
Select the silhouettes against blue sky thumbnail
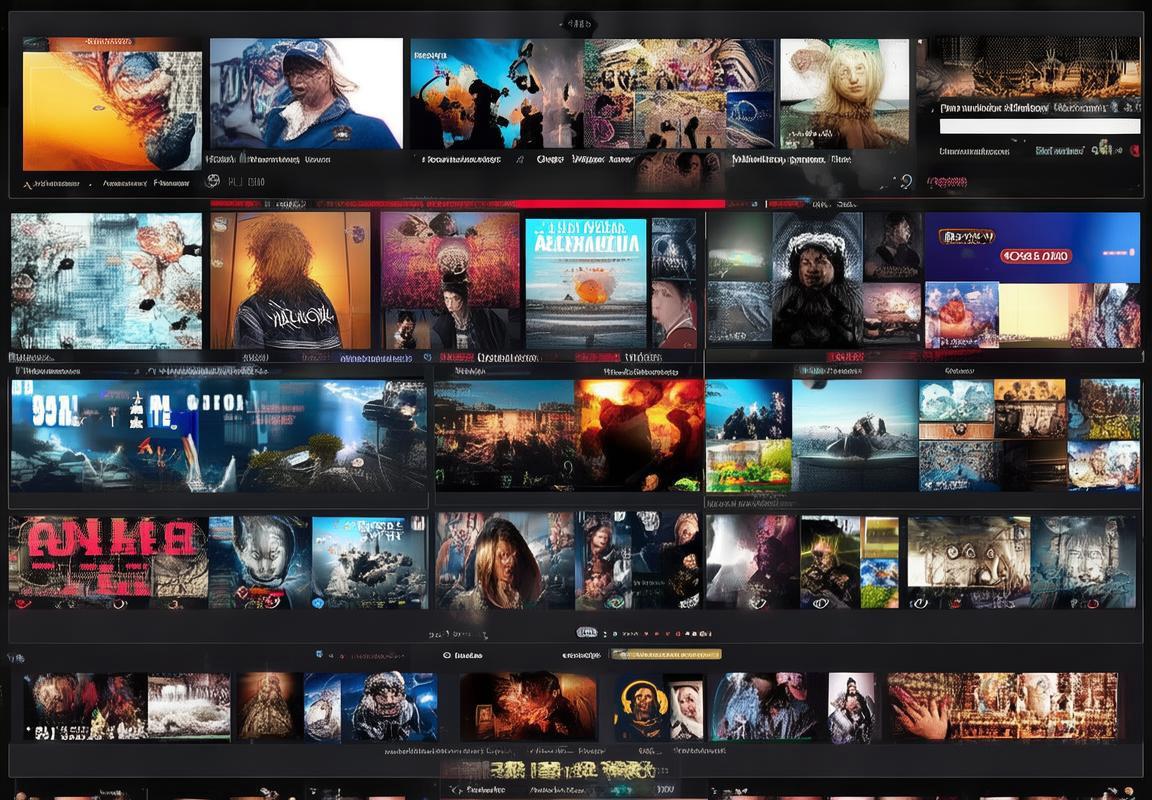click(x=497, y=93)
